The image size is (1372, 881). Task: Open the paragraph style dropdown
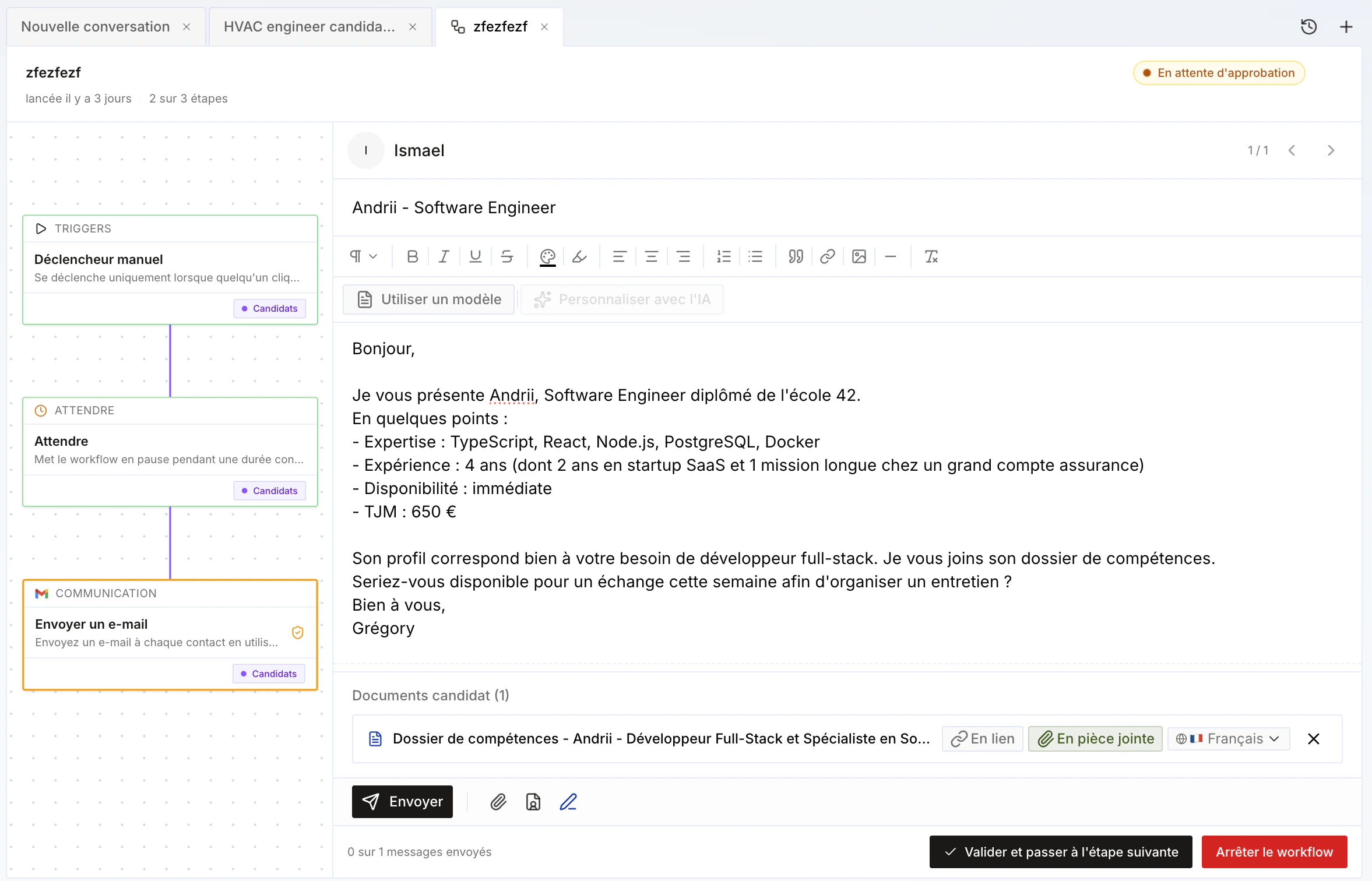[x=364, y=256]
